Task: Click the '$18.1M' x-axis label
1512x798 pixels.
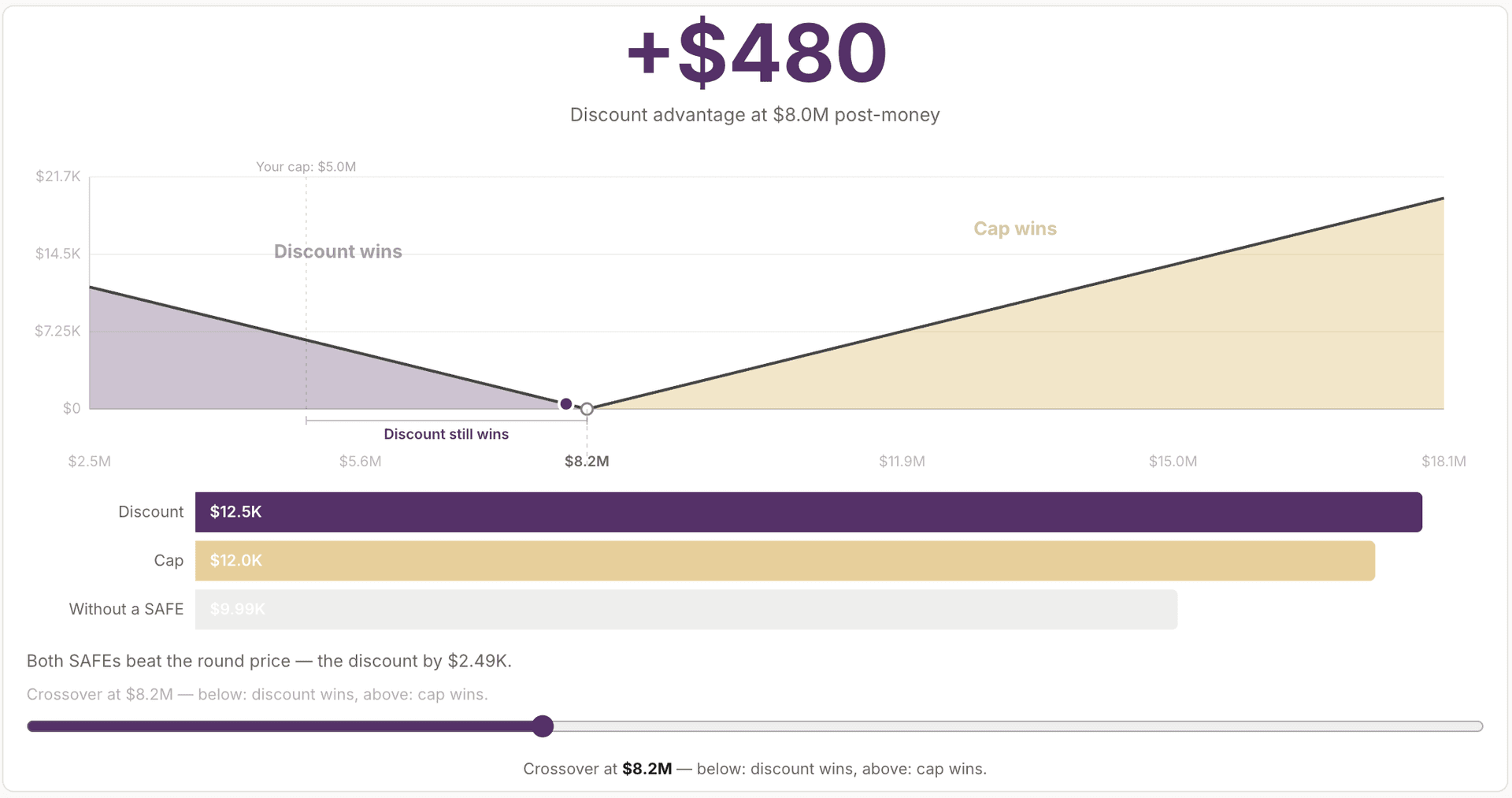Action: 1443,462
